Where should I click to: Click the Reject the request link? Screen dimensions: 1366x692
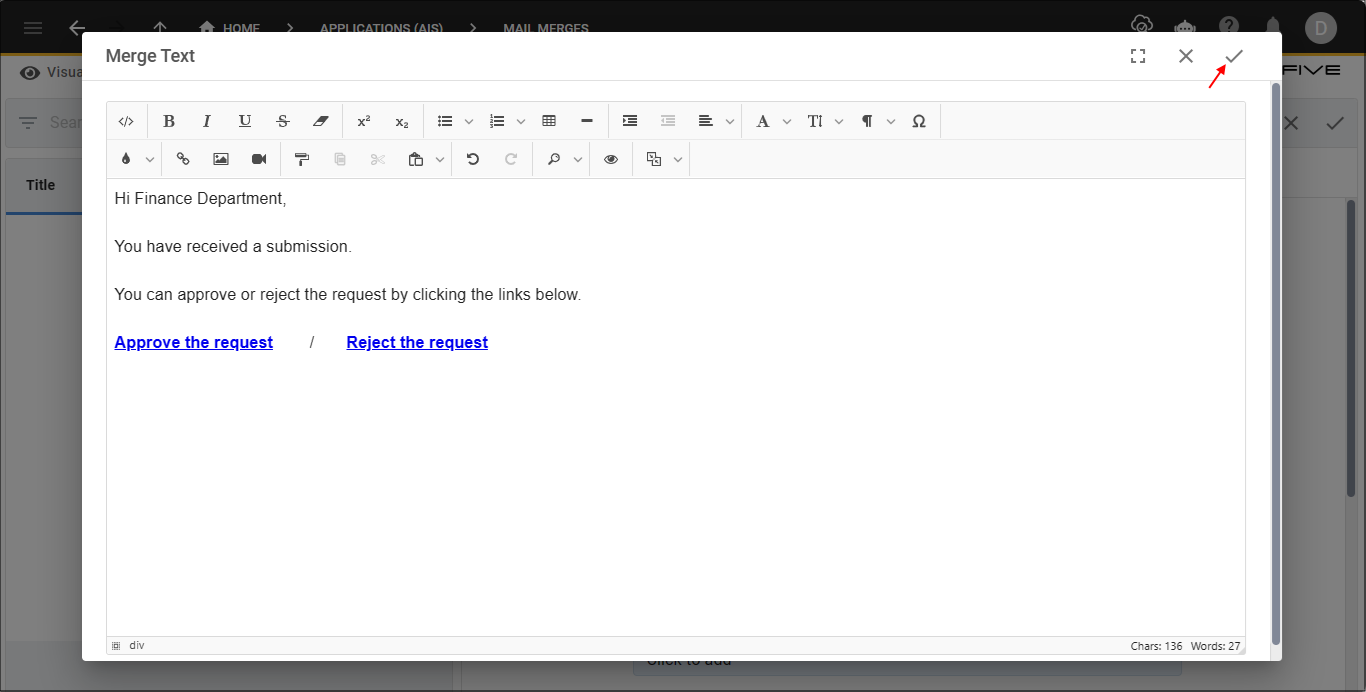[x=417, y=342]
